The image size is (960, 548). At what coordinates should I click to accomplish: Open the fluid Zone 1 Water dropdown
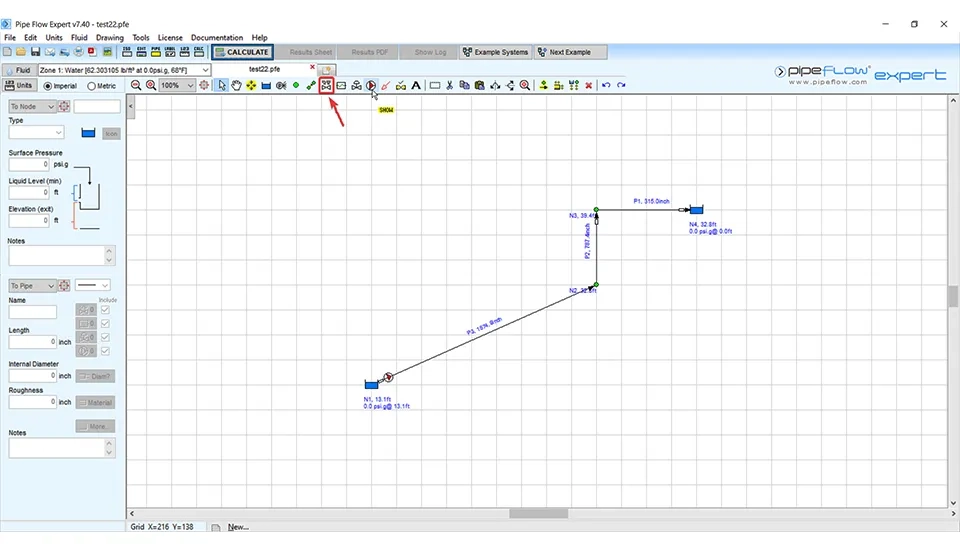(x=205, y=71)
